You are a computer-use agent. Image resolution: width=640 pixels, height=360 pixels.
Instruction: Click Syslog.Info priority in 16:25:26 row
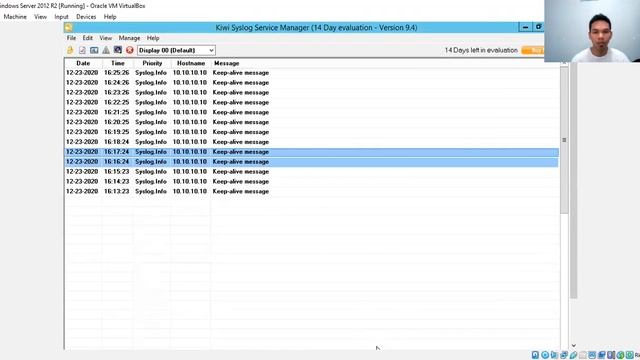tap(151, 73)
